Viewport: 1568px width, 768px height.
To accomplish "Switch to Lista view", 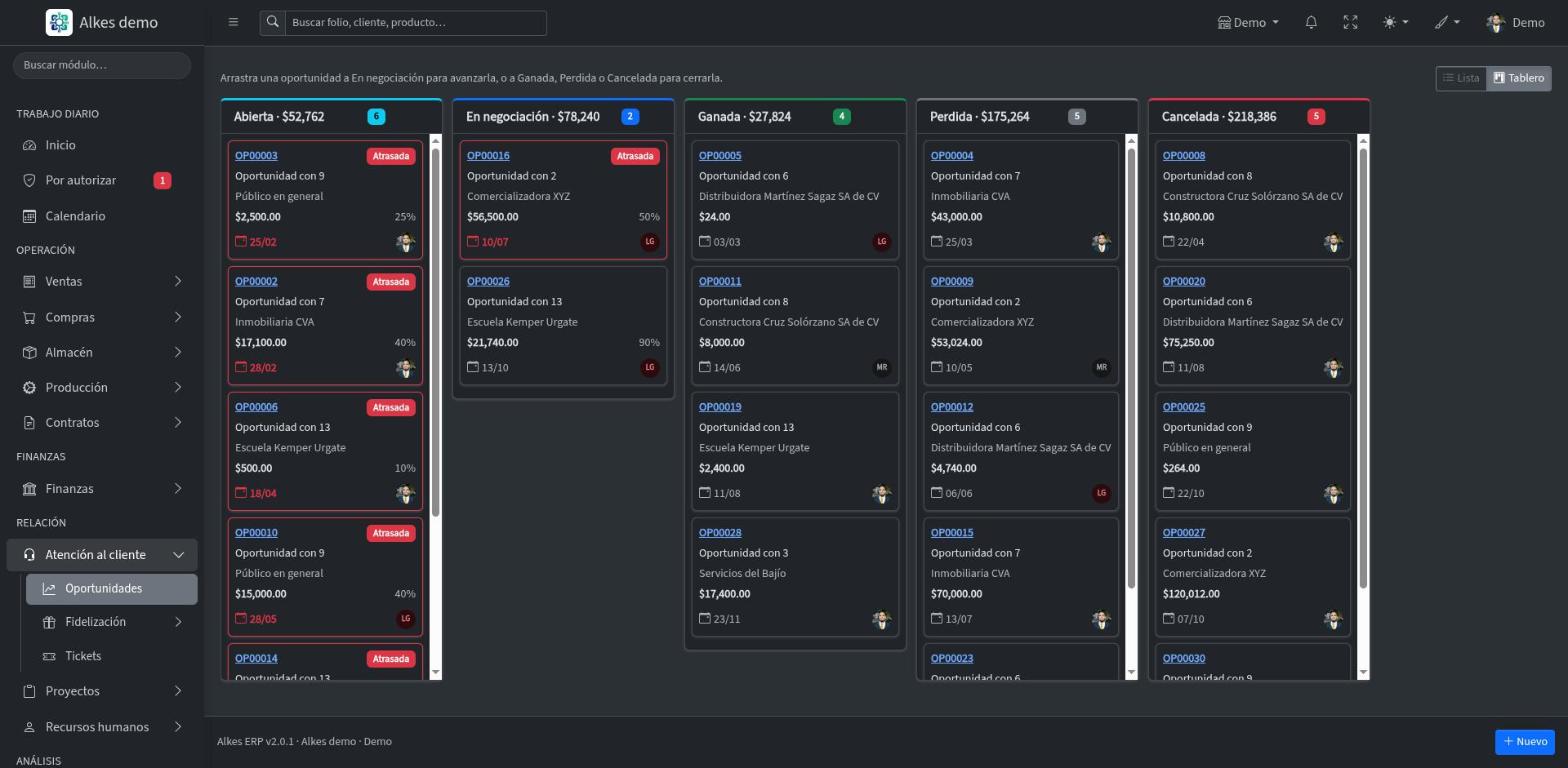I will (1461, 78).
